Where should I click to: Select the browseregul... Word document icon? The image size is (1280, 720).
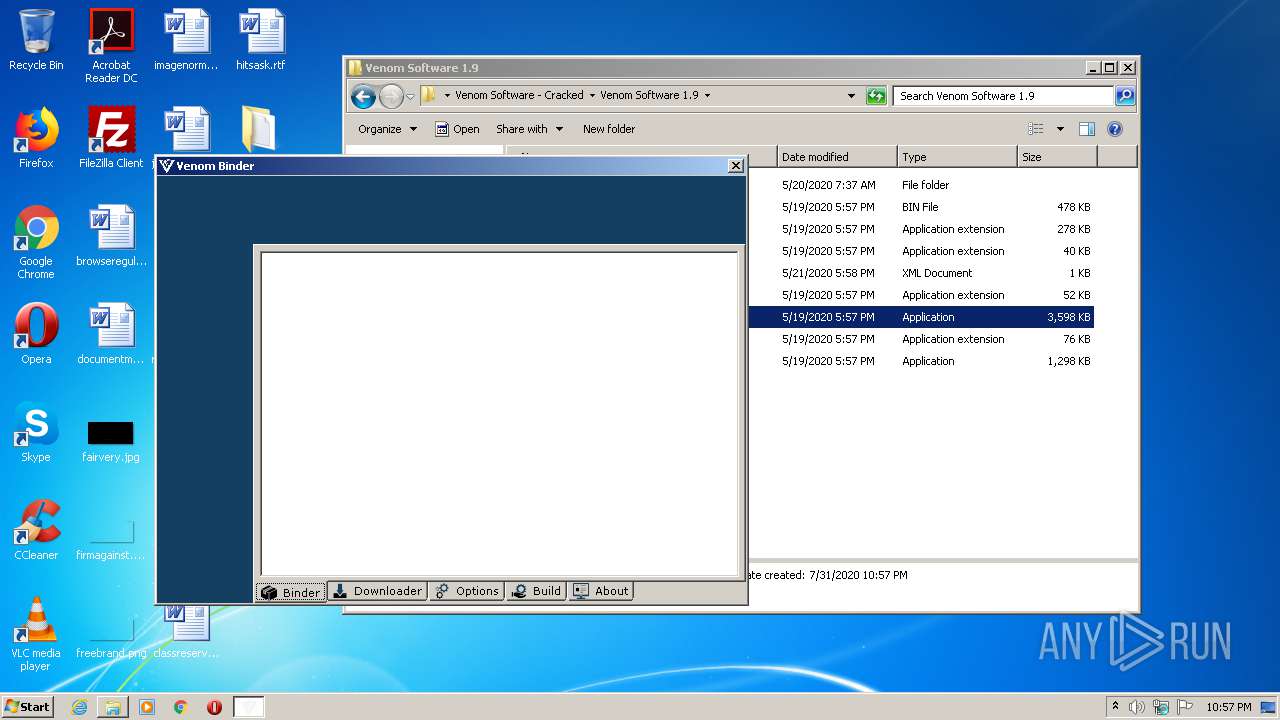point(111,236)
